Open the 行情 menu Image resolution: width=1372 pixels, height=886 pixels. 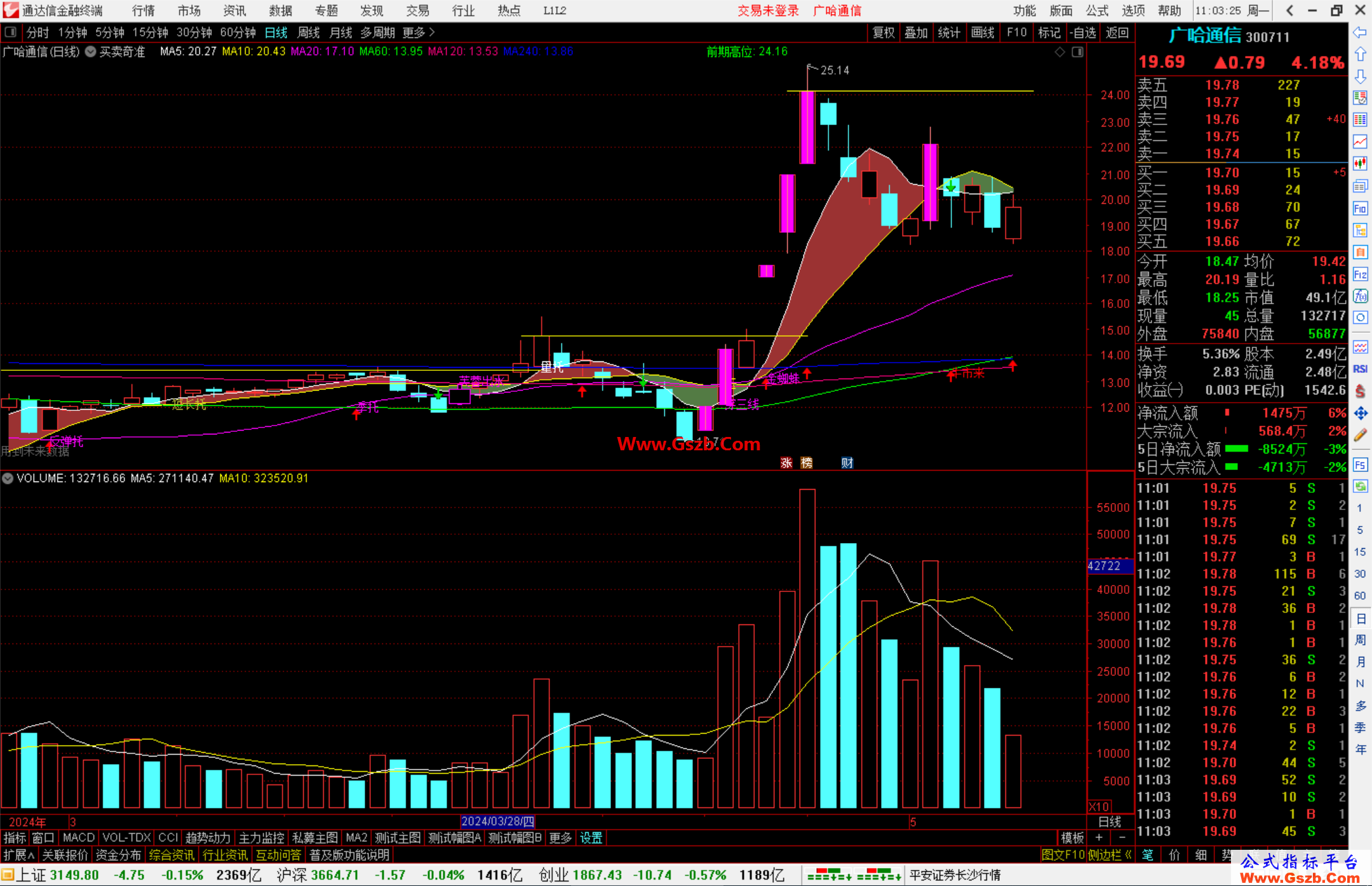[144, 11]
